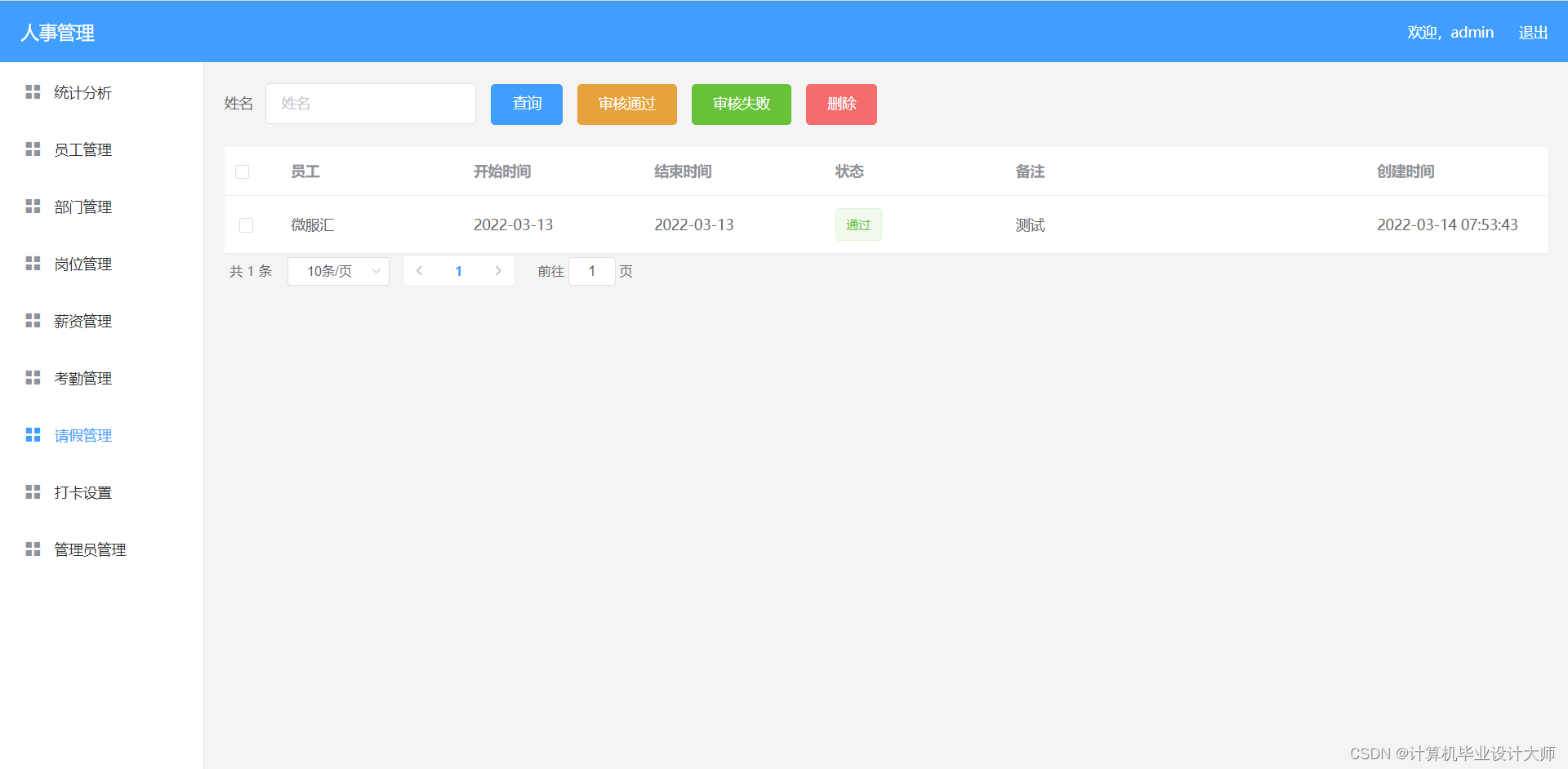This screenshot has height=769, width=1568.
Task: Click the red 删除 button
Action: [x=841, y=104]
